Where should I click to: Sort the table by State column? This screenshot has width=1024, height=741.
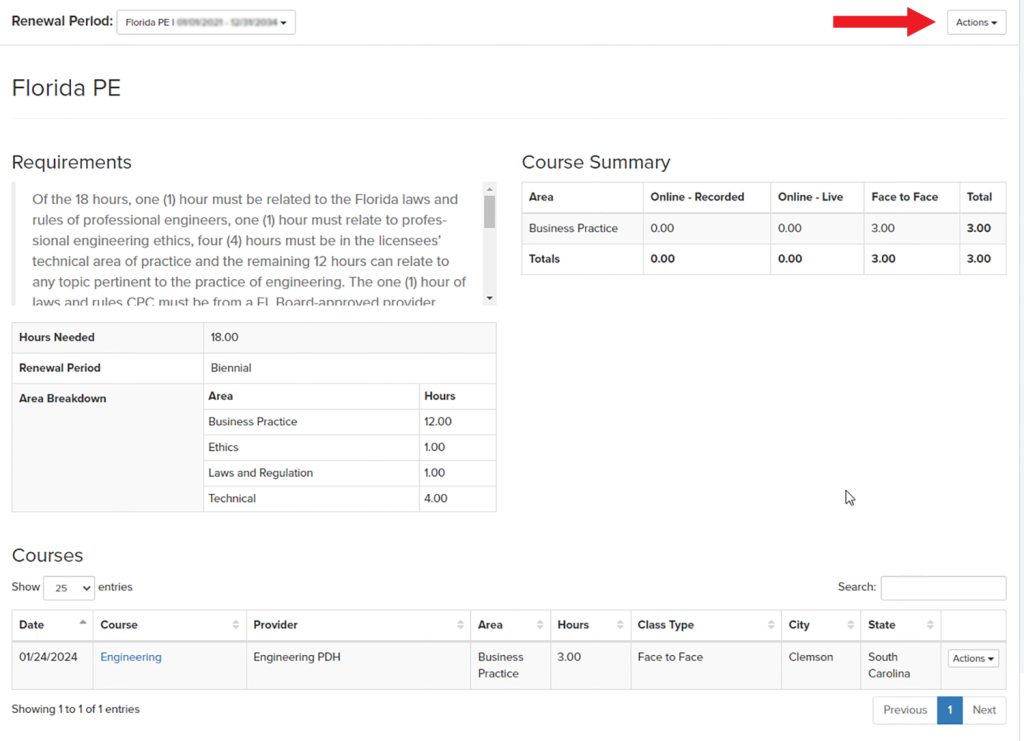[x=930, y=623]
